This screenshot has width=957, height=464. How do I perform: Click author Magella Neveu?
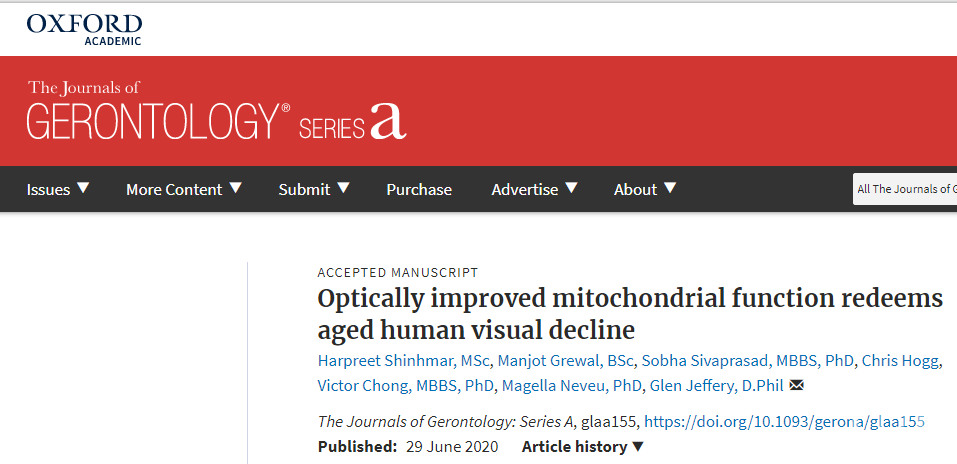pyautogui.click(x=571, y=386)
